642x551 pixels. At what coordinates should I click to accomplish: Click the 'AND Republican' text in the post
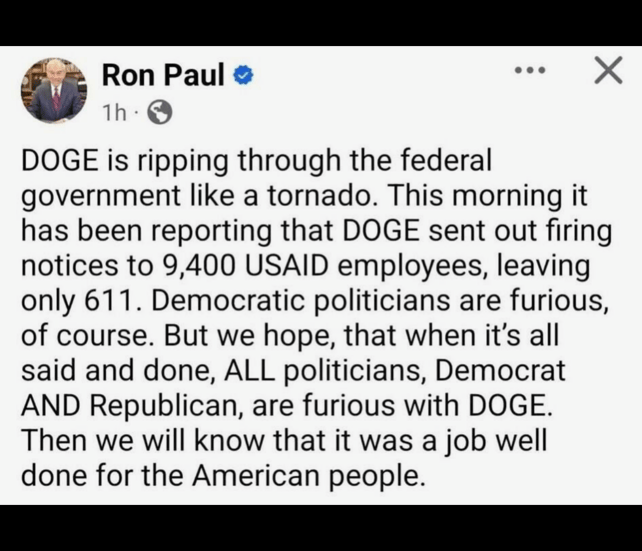[x=130, y=406]
